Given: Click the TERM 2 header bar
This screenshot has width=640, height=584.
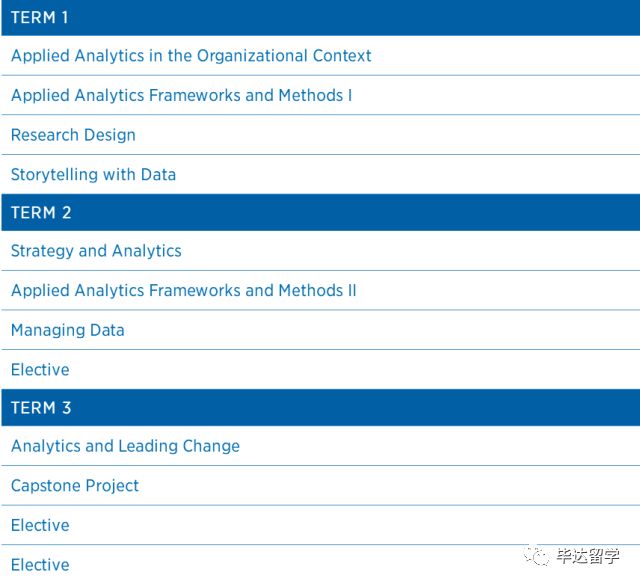Looking at the screenshot, I should point(321,213).
